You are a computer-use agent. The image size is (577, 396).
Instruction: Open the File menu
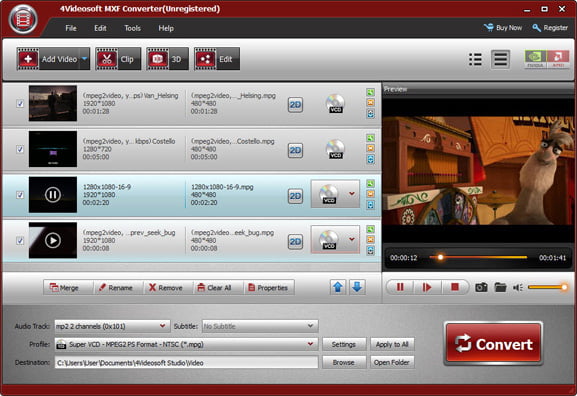click(71, 28)
